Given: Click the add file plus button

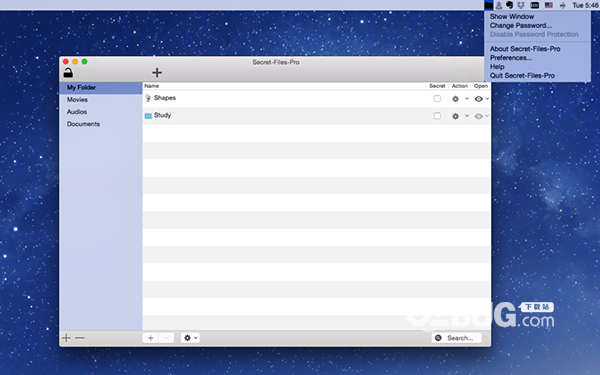Looking at the screenshot, I should [x=150, y=338].
